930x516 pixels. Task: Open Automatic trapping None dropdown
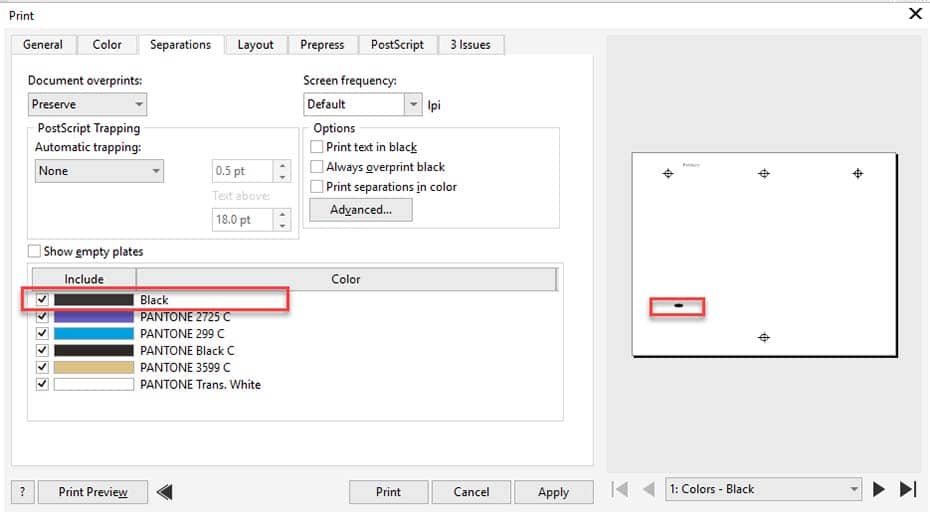tap(99, 171)
